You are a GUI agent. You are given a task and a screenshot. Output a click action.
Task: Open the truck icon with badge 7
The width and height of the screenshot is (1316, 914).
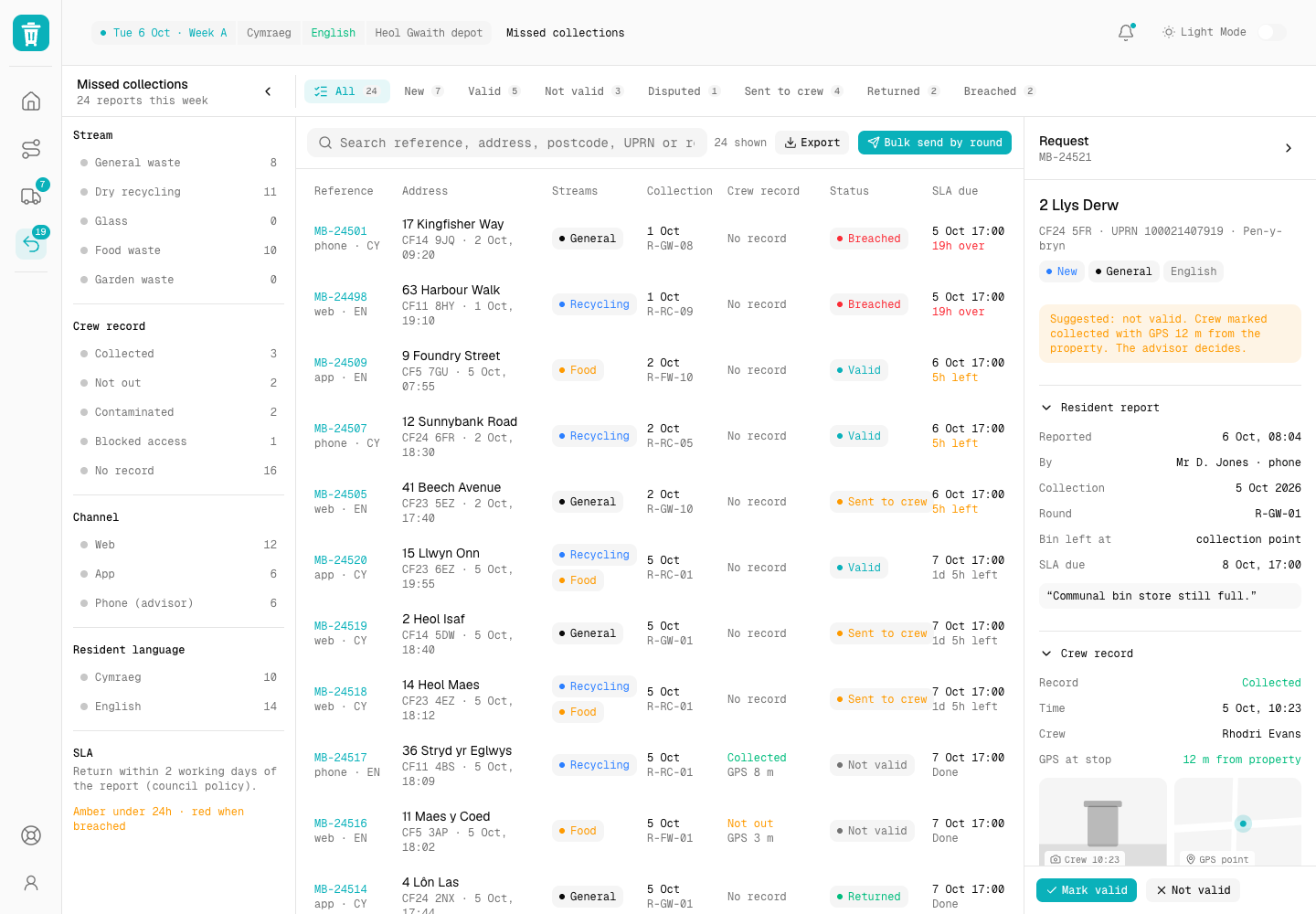pos(31,196)
